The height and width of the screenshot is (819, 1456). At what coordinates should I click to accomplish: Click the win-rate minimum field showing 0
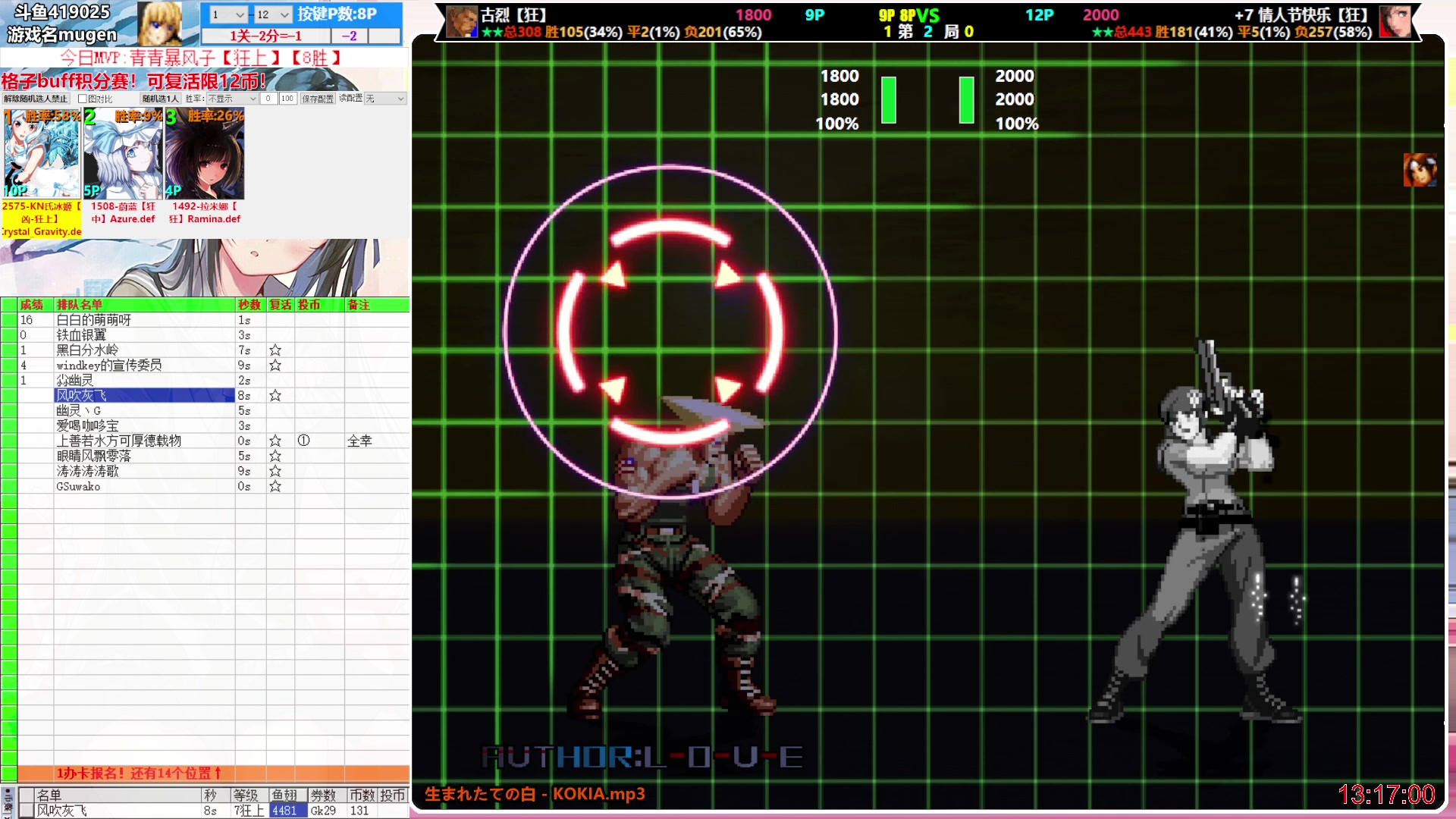268,99
